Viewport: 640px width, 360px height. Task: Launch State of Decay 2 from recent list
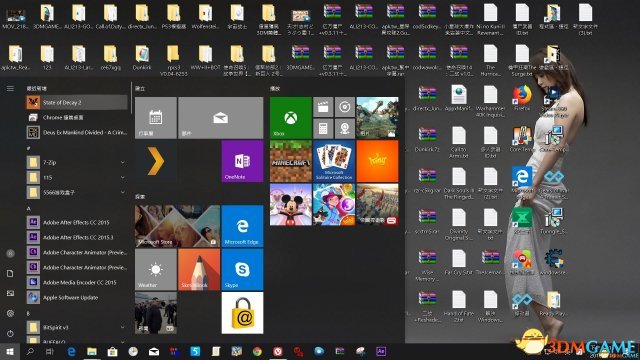(77, 102)
